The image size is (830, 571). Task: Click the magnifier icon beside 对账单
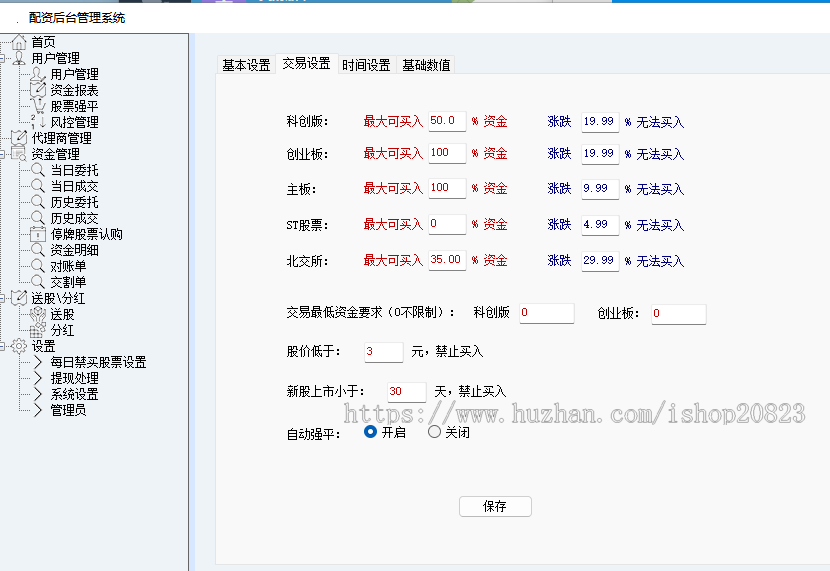pyautogui.click(x=38, y=266)
